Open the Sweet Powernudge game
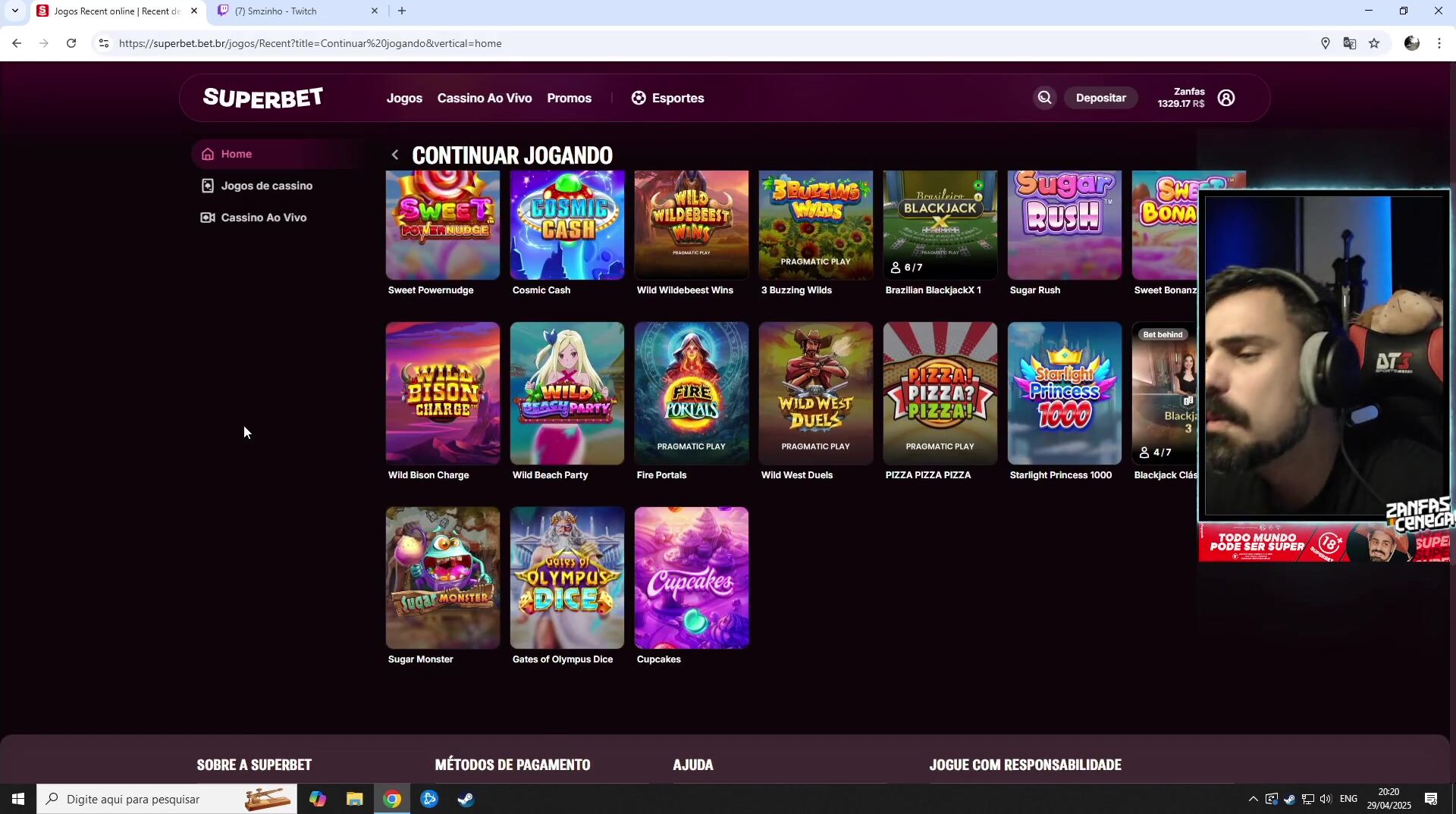Image resolution: width=1456 pixels, height=814 pixels. pos(443,225)
